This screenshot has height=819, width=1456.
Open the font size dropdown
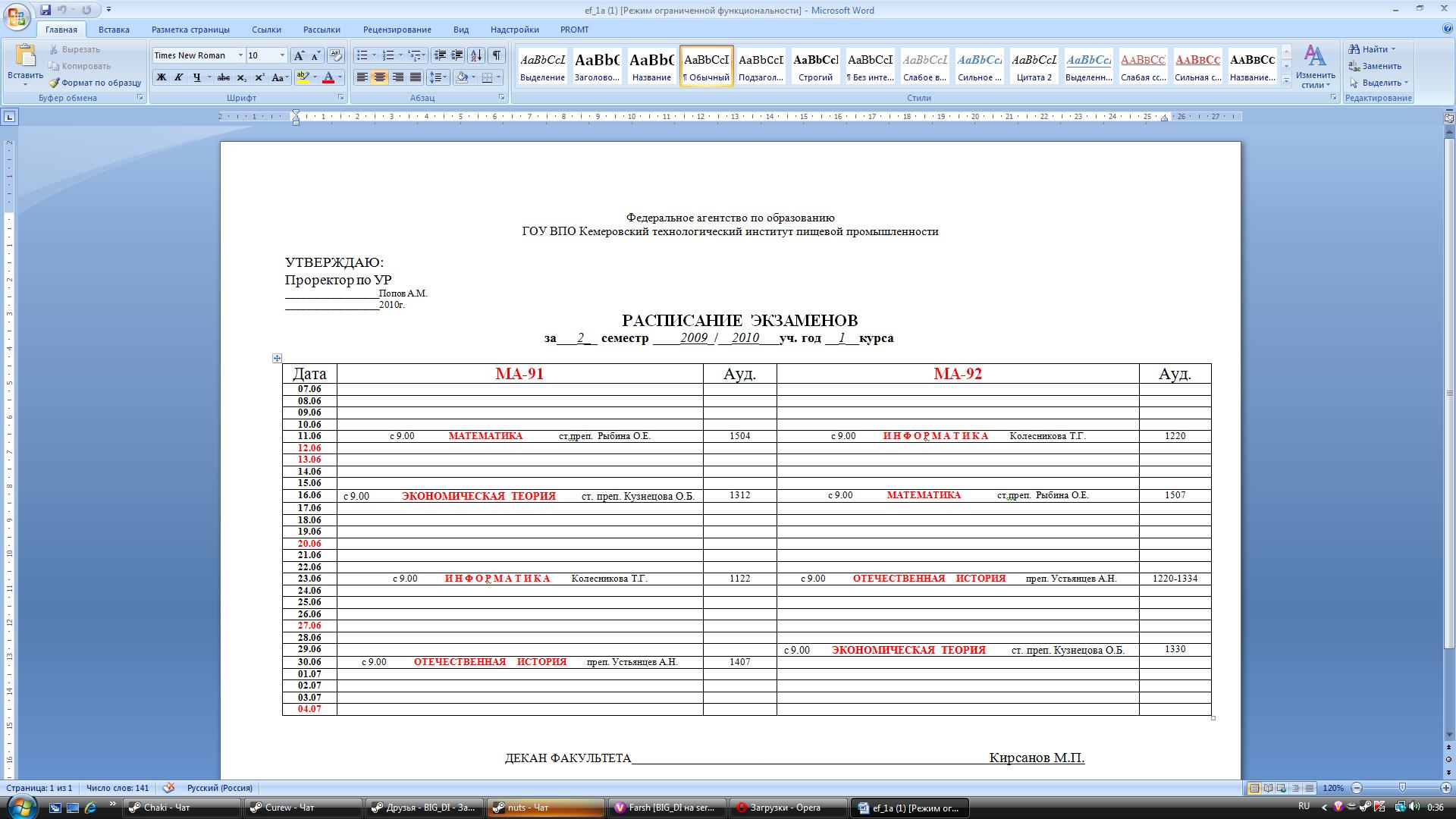point(282,55)
